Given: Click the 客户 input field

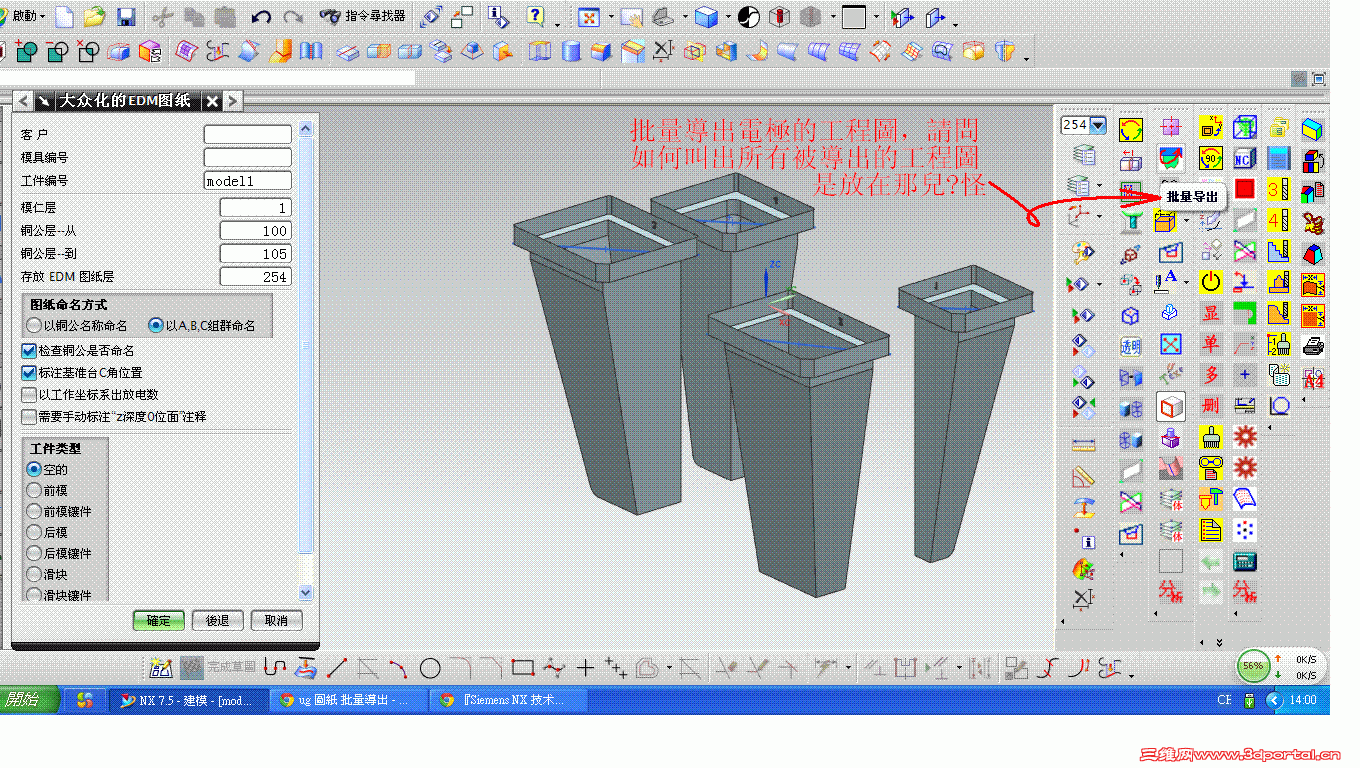Looking at the screenshot, I should pyautogui.click(x=248, y=134).
